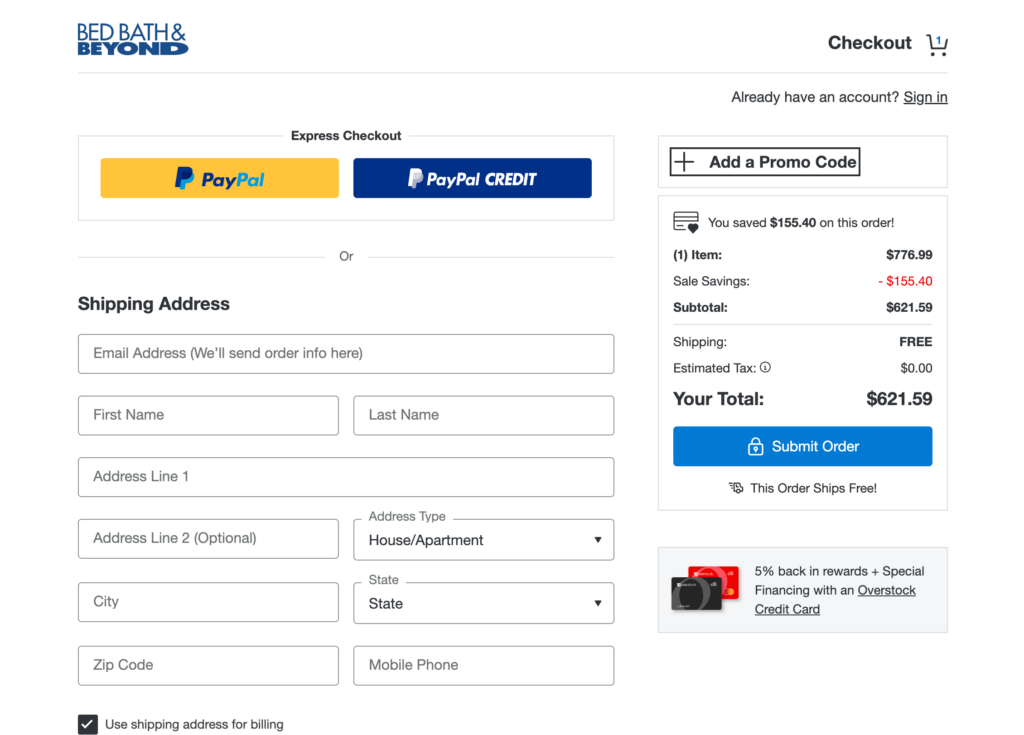Click the Sign in link
The width and height of the screenshot is (1024, 735).
[x=925, y=97]
